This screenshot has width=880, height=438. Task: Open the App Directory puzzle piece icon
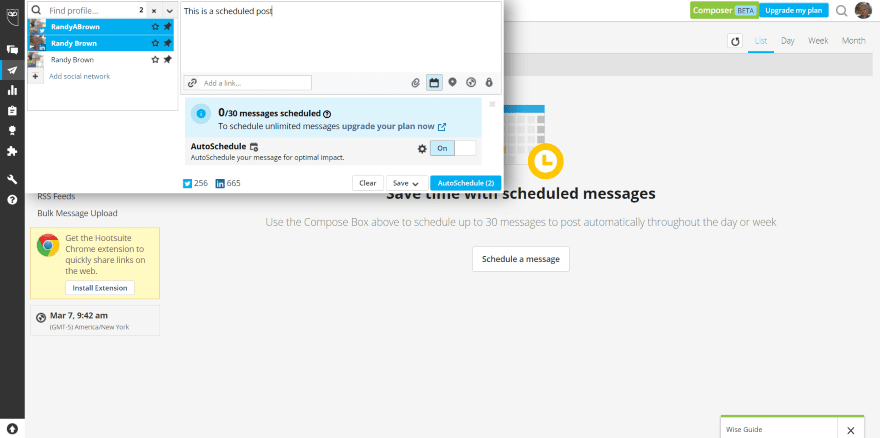pos(12,151)
